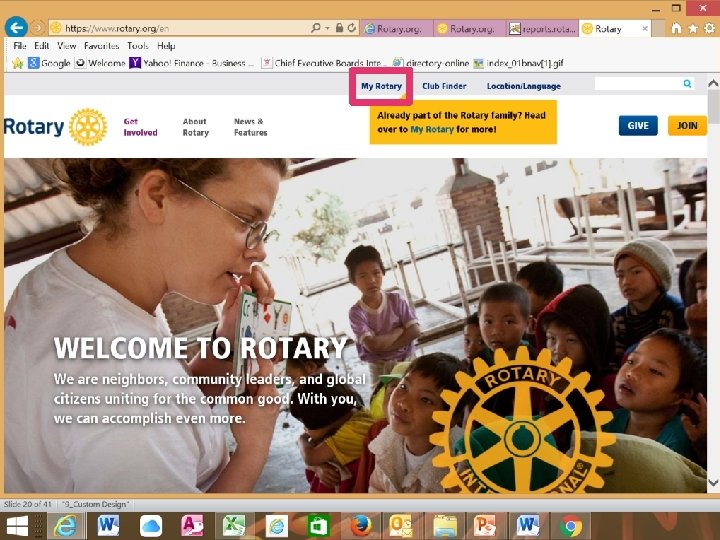Viewport: 720px width, 540px height.
Task: Go back with the browser Back arrow
Action: pos(16,28)
